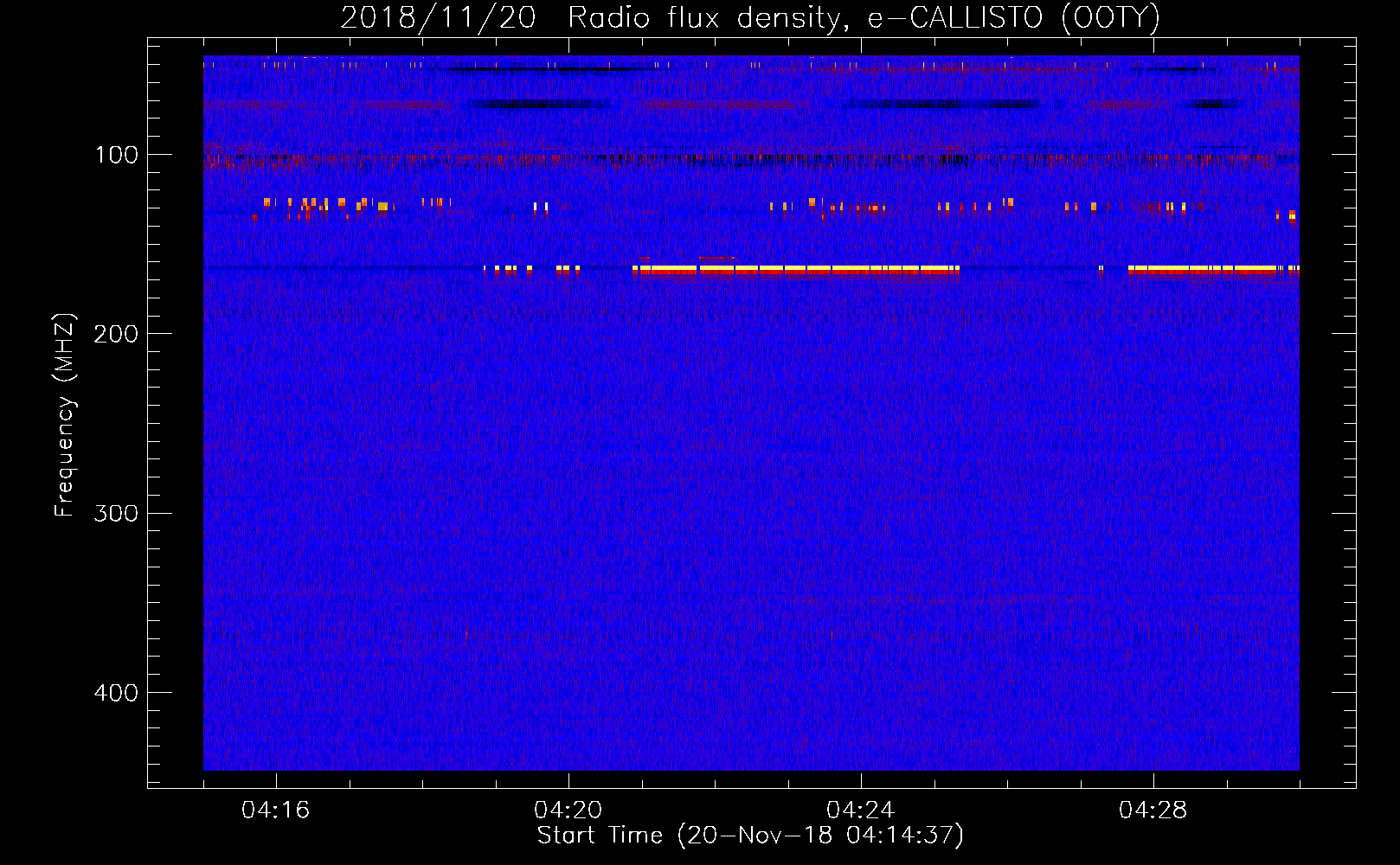Click the 04:20 time tick label

pyautogui.click(x=568, y=811)
